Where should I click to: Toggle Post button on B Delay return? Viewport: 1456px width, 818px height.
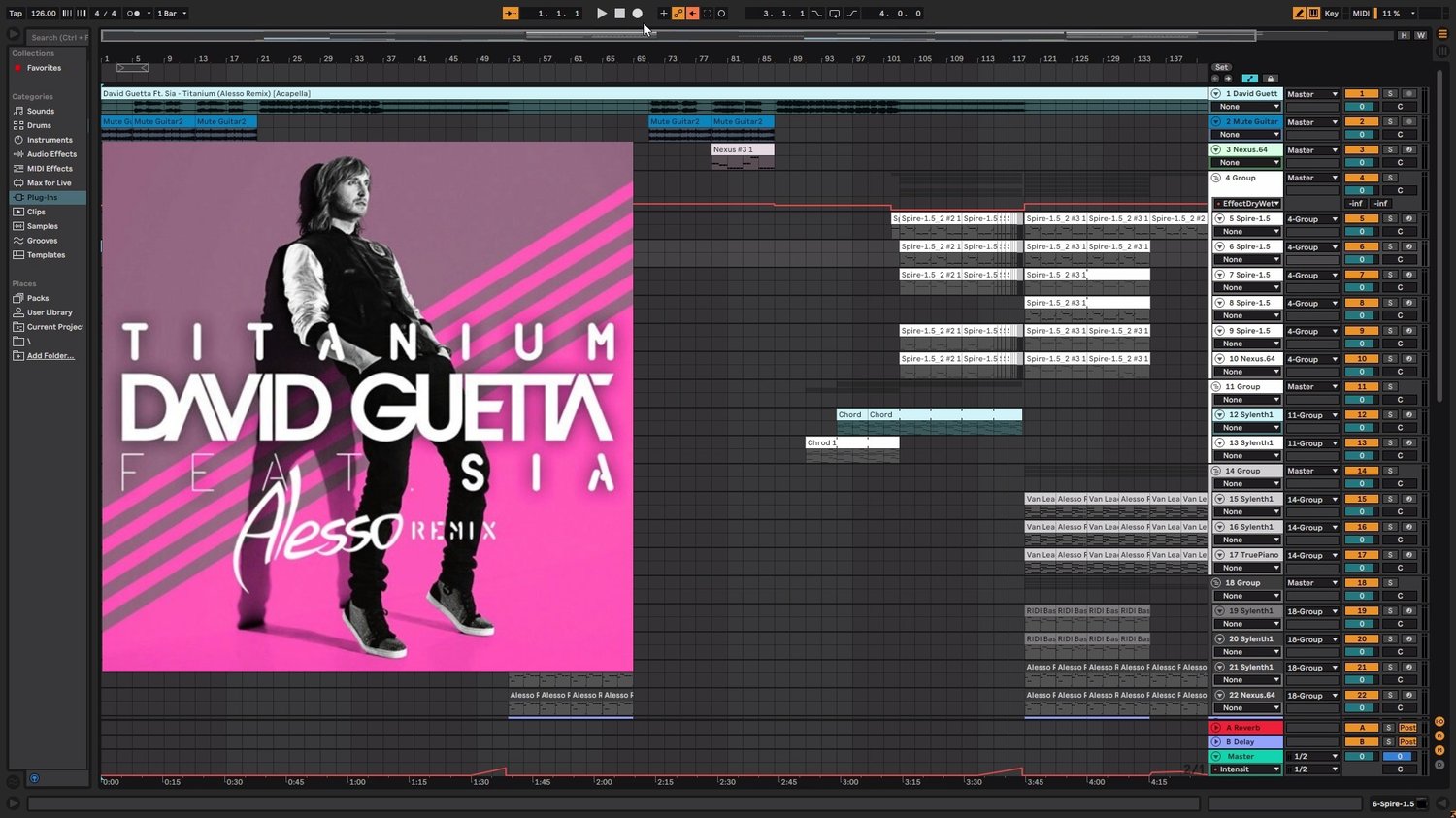click(1407, 742)
